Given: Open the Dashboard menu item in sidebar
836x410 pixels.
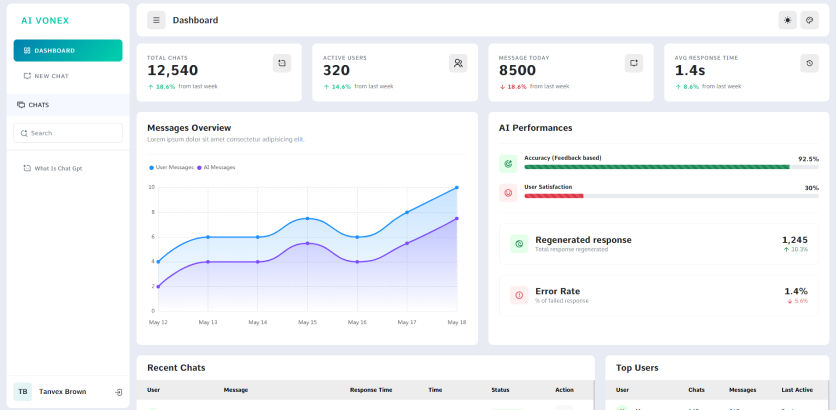Looking at the screenshot, I should [68, 51].
